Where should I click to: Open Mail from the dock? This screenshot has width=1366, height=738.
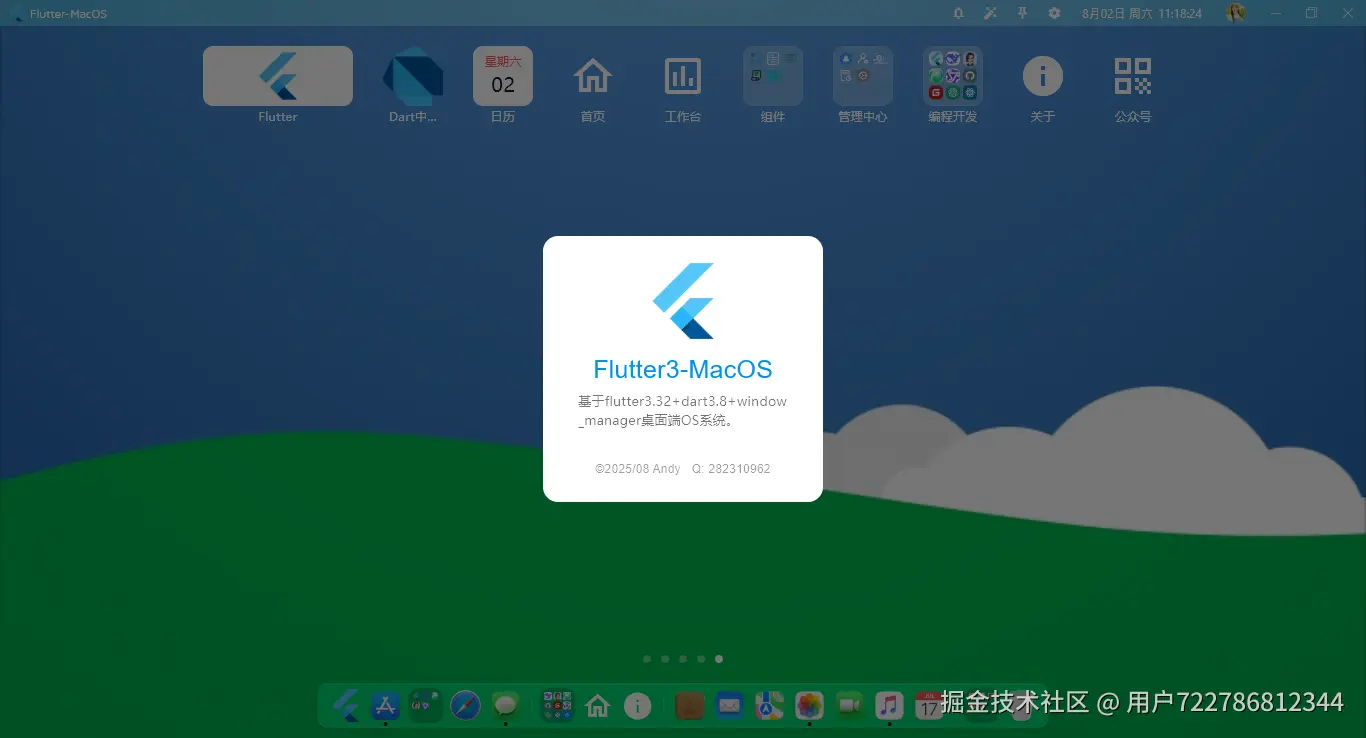[729, 706]
